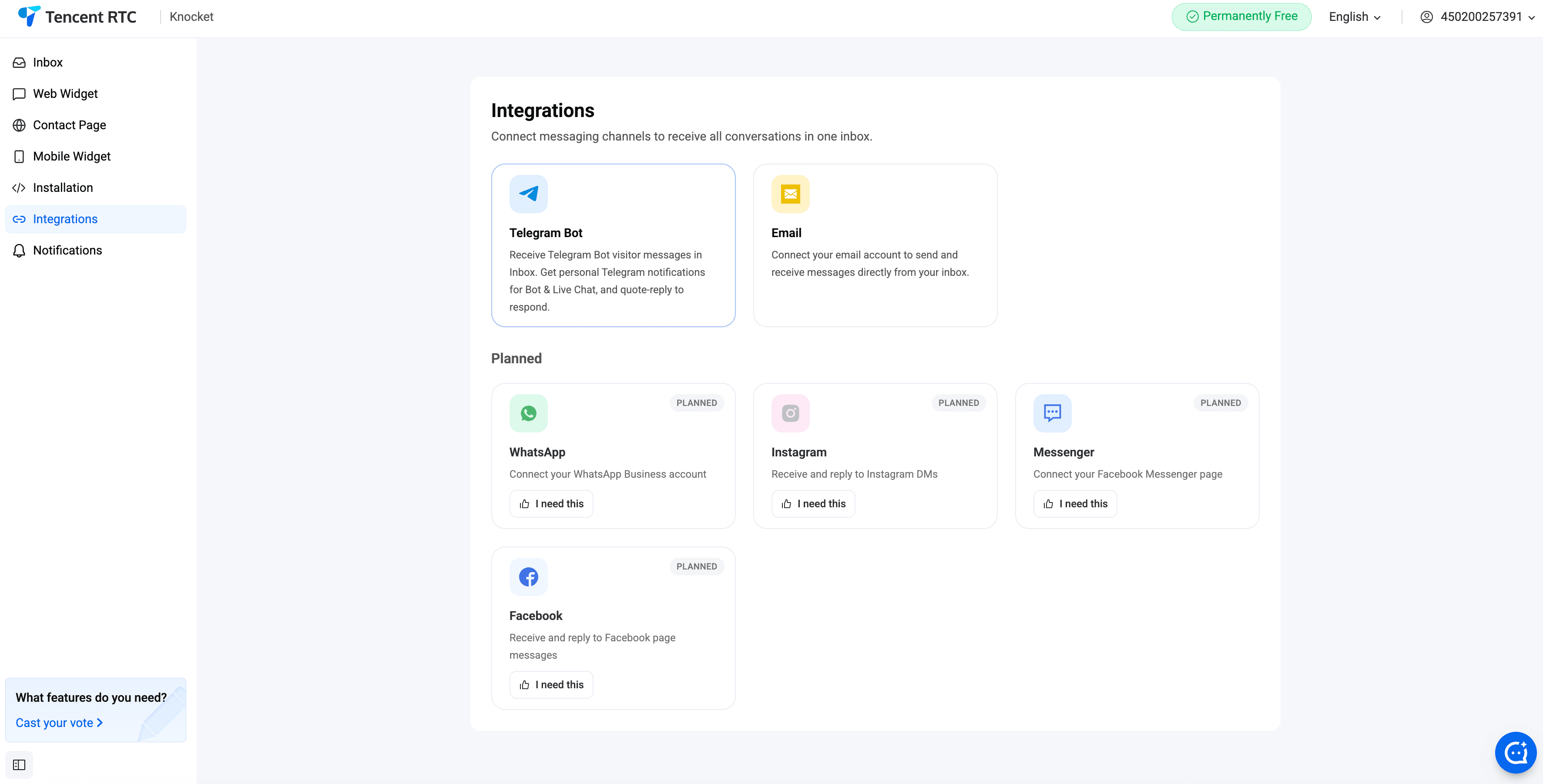Viewport: 1543px width, 784px height.
Task: Select Mobile Widget in sidebar
Action: pyautogui.click(x=96, y=156)
